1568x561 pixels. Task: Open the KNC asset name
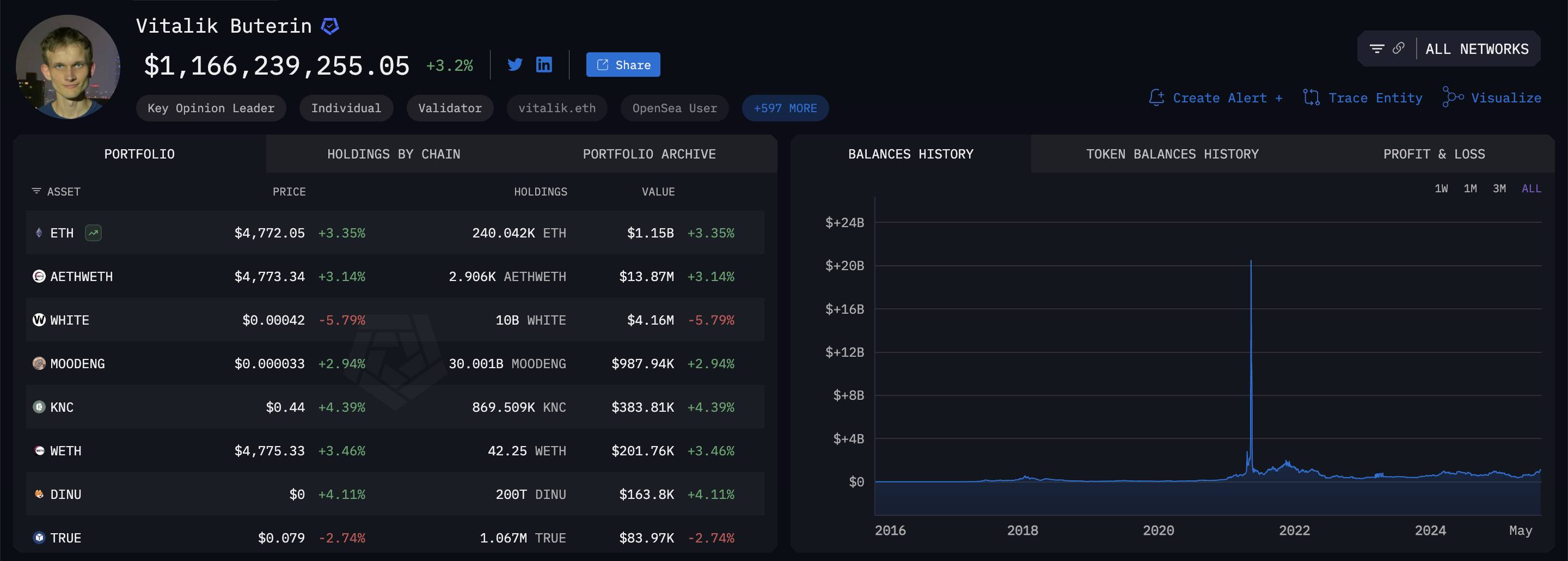pyautogui.click(x=62, y=407)
